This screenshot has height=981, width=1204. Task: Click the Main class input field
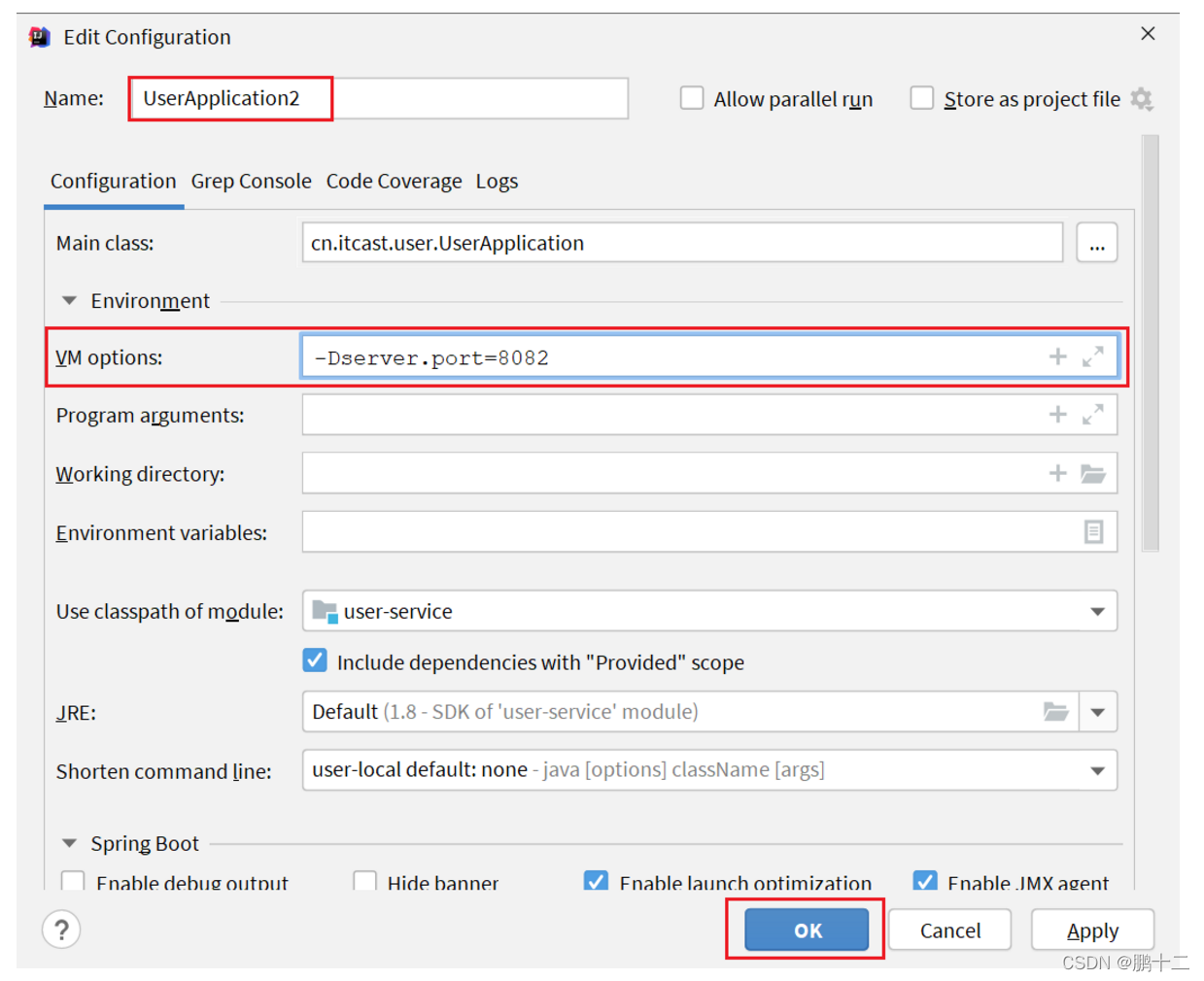(682, 243)
